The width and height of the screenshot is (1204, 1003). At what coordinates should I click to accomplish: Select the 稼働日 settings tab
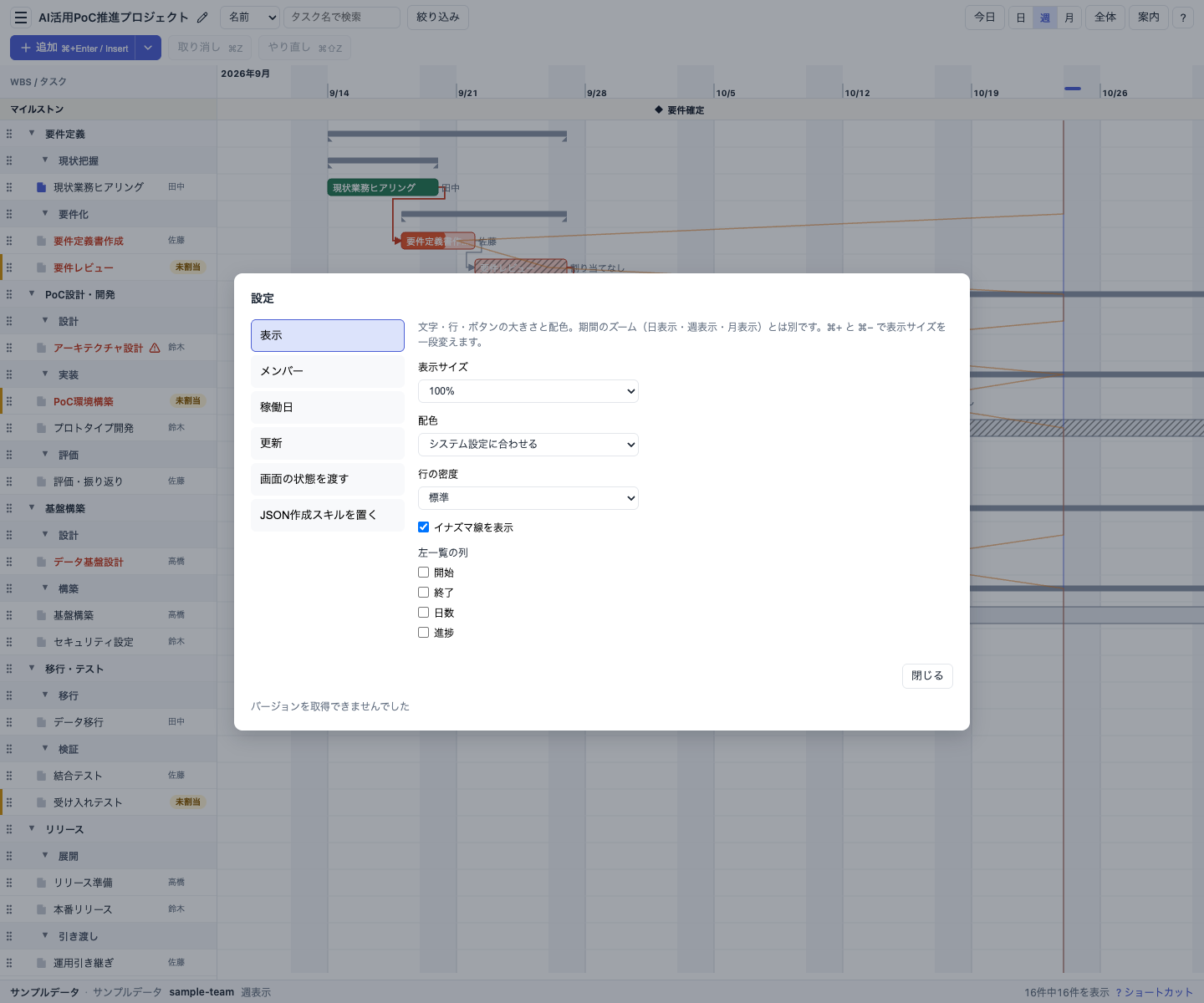coord(328,407)
